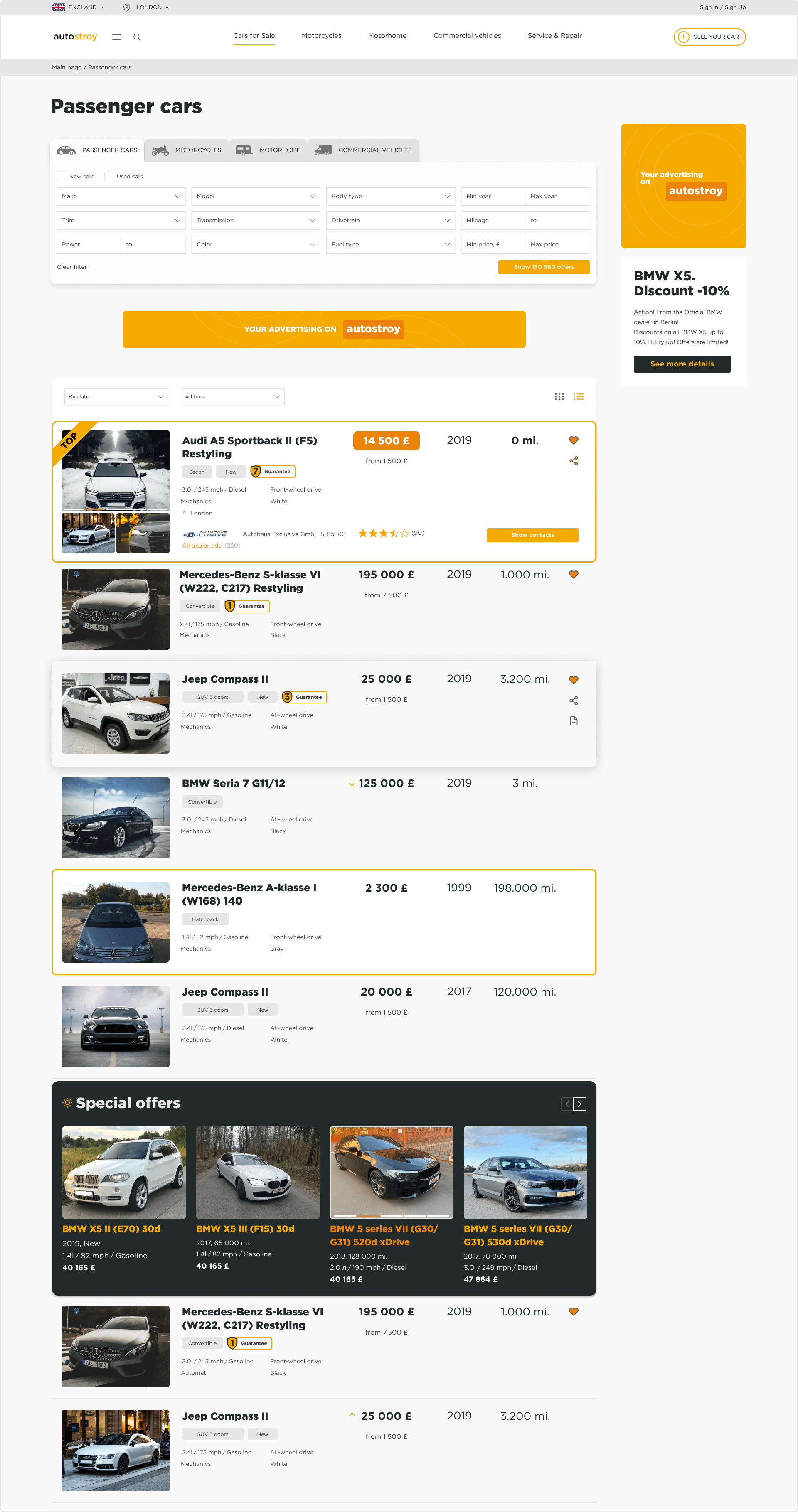
Task: Click the Guarantee 7 badge on Audi
Action: 273,471
